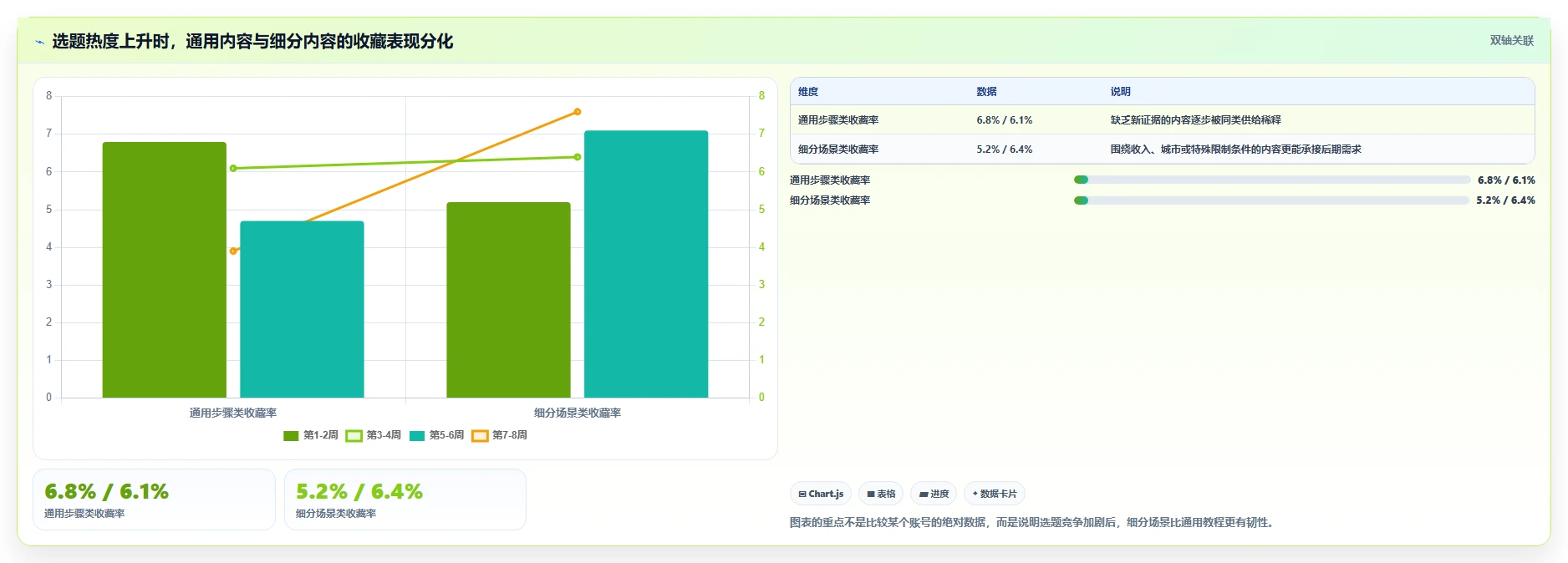Select the Chart.js tag
Screen dimensions: 1568x563
(821, 494)
